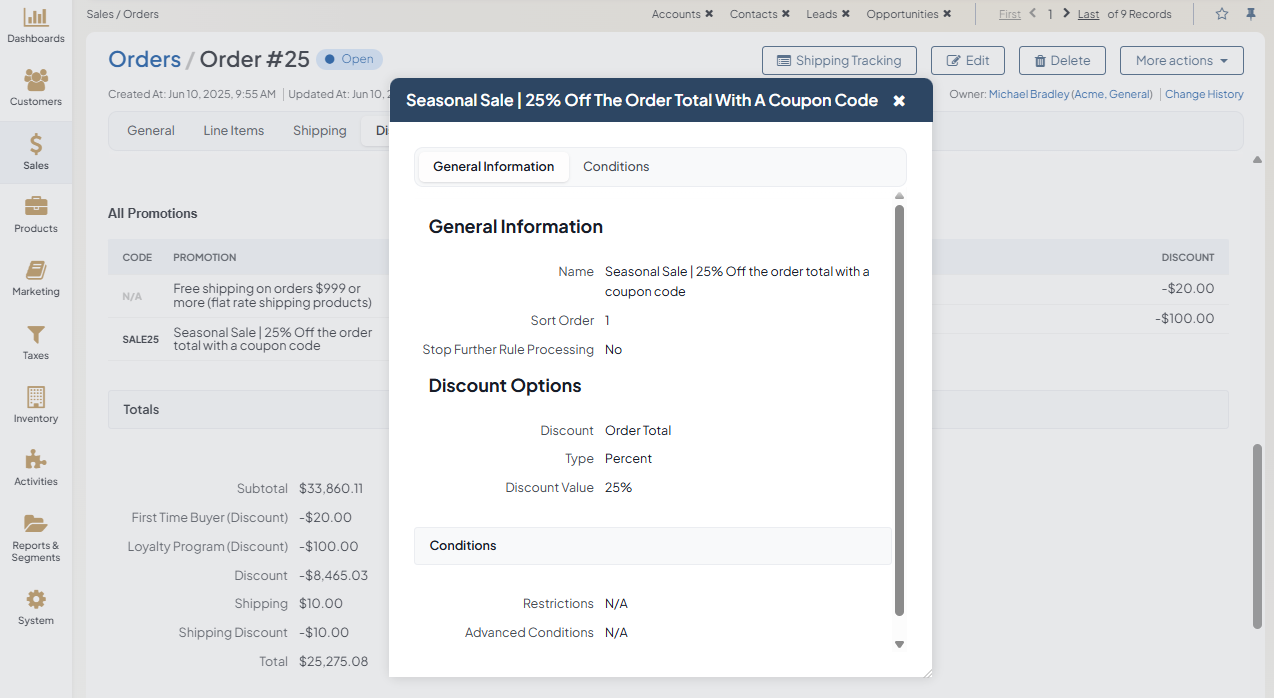Collapse the Conditions section header in dialog
The width and height of the screenshot is (1274, 698).
point(652,546)
